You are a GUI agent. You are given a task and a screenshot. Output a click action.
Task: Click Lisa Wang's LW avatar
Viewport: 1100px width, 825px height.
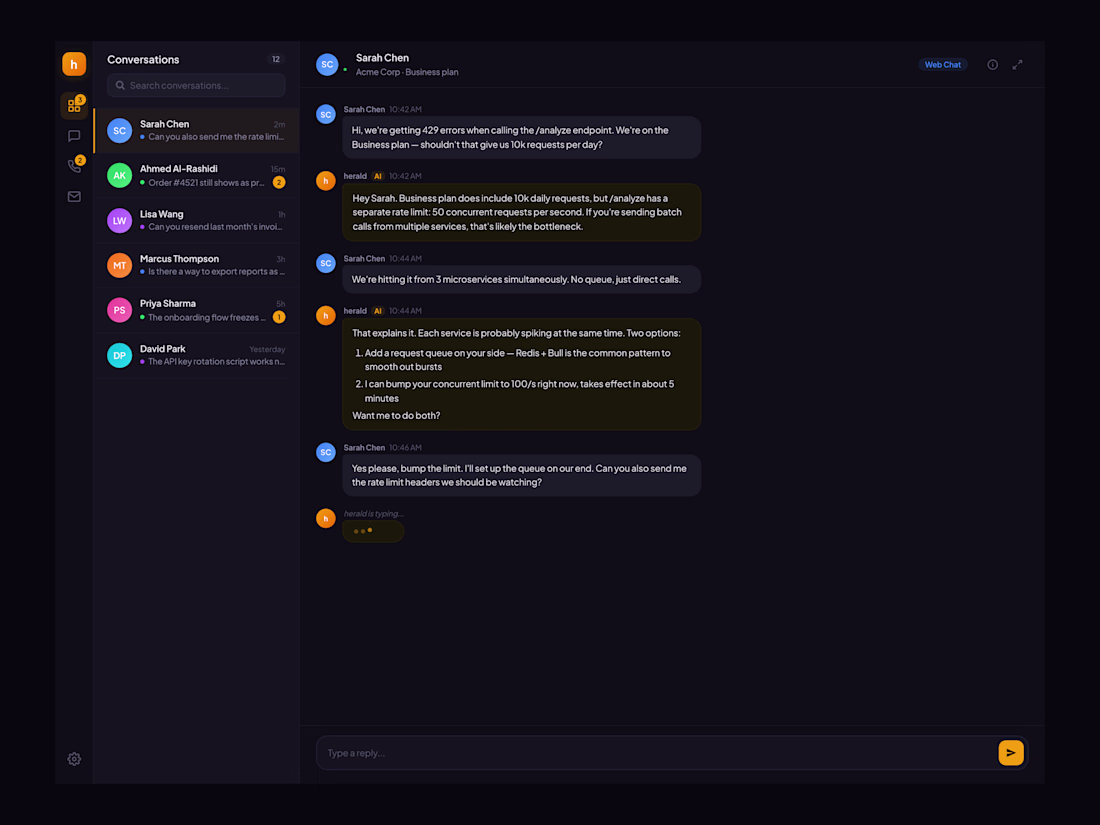(119, 220)
